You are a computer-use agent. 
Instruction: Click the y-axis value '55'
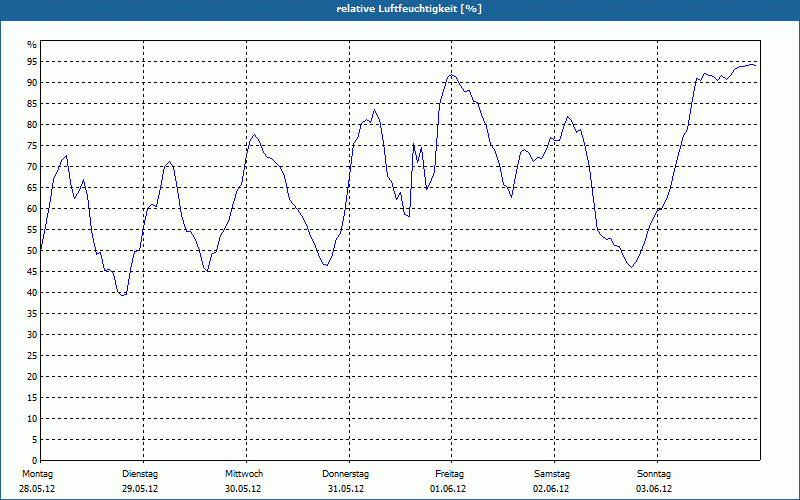[x=32, y=230]
